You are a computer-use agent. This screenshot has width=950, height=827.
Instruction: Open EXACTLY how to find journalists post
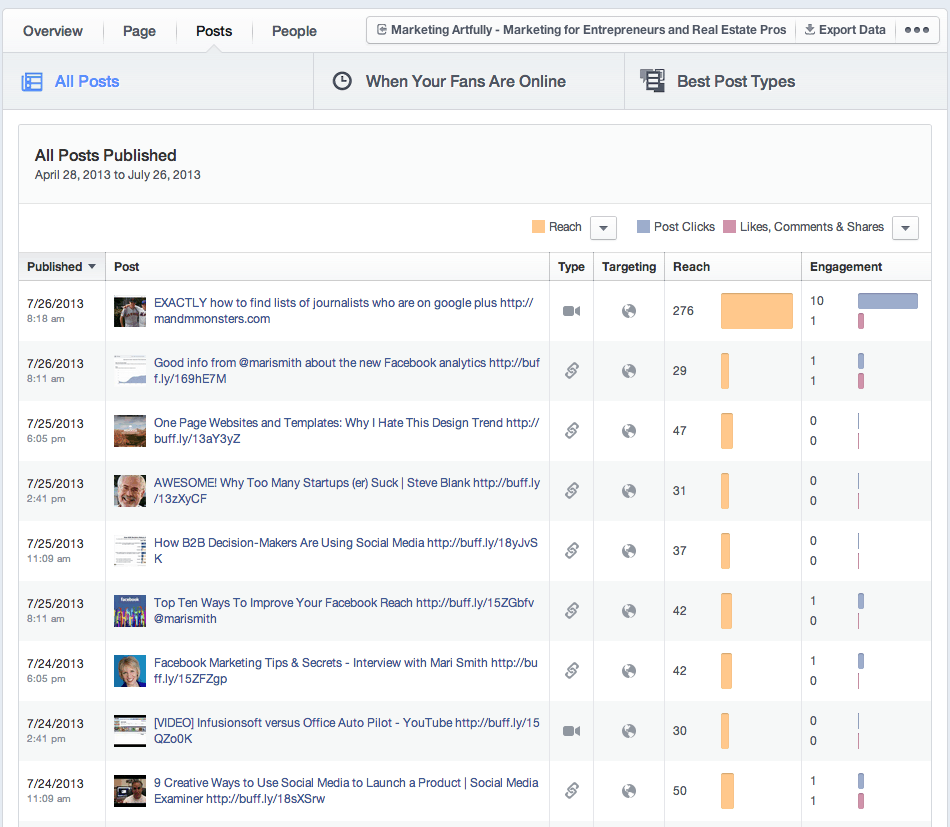(x=344, y=311)
